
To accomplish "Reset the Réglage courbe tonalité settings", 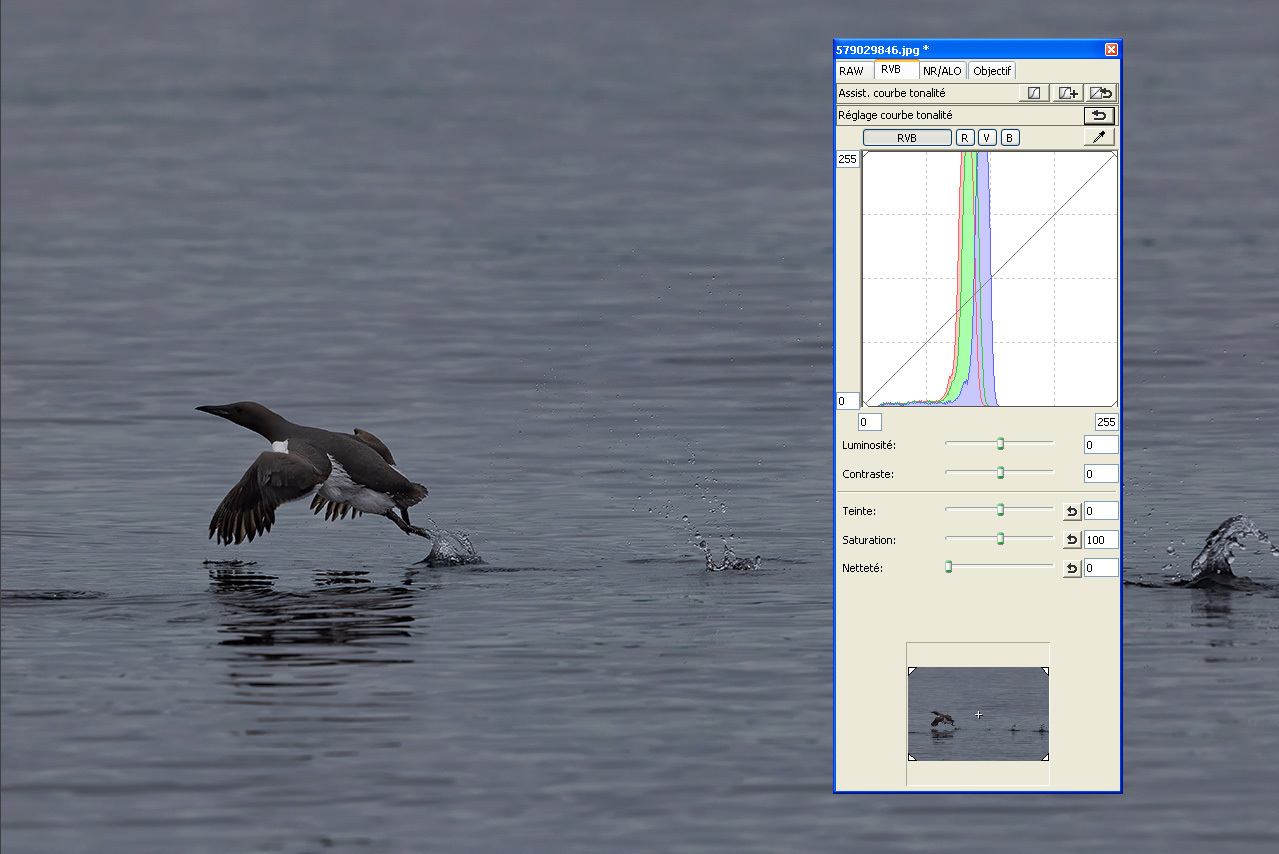I will 1099,115.
